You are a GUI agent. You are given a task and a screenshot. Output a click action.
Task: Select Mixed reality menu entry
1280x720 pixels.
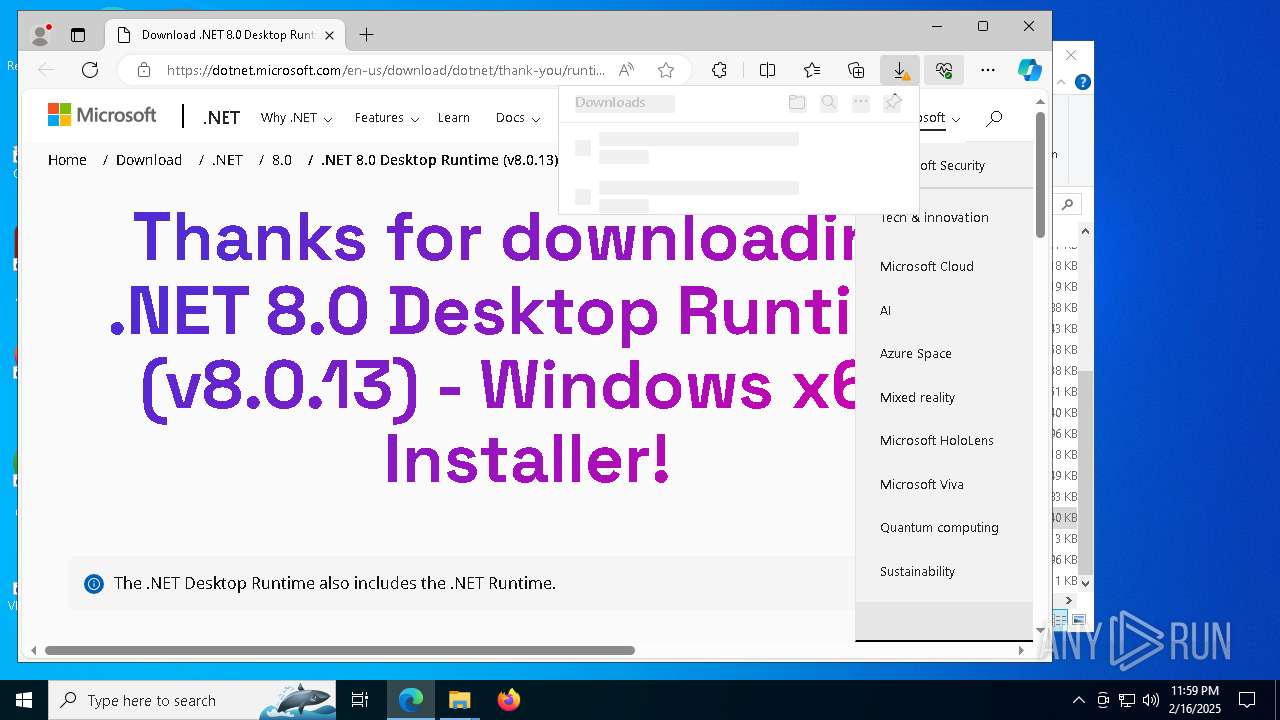917,397
